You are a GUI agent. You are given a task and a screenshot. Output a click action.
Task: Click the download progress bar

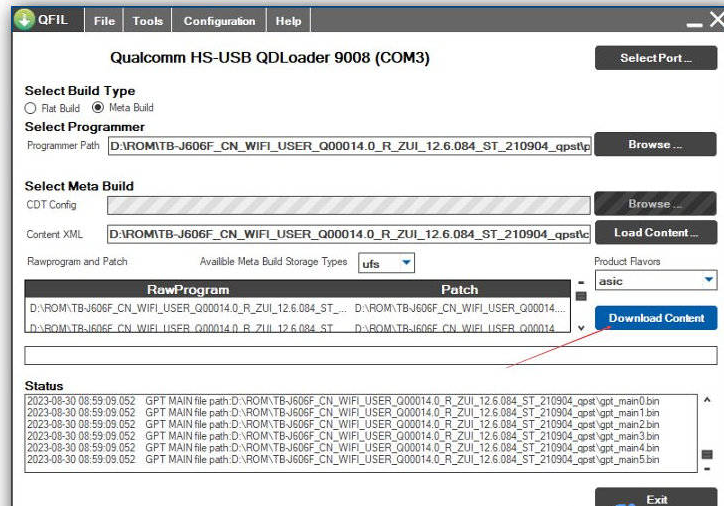pyautogui.click(x=371, y=355)
